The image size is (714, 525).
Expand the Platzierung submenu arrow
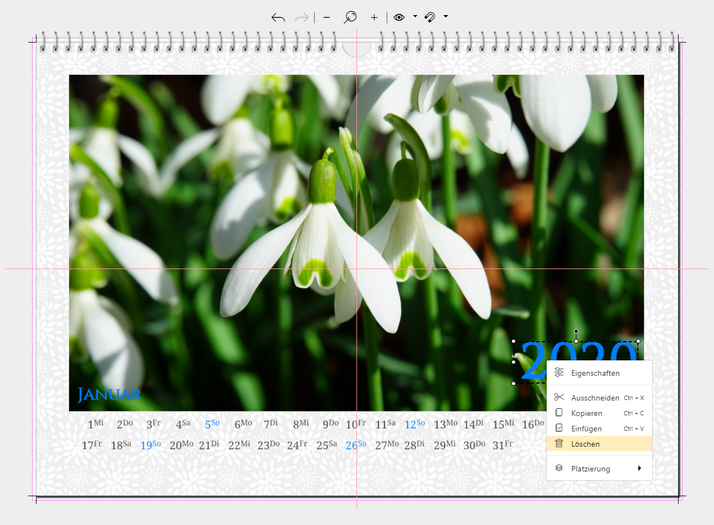point(639,468)
